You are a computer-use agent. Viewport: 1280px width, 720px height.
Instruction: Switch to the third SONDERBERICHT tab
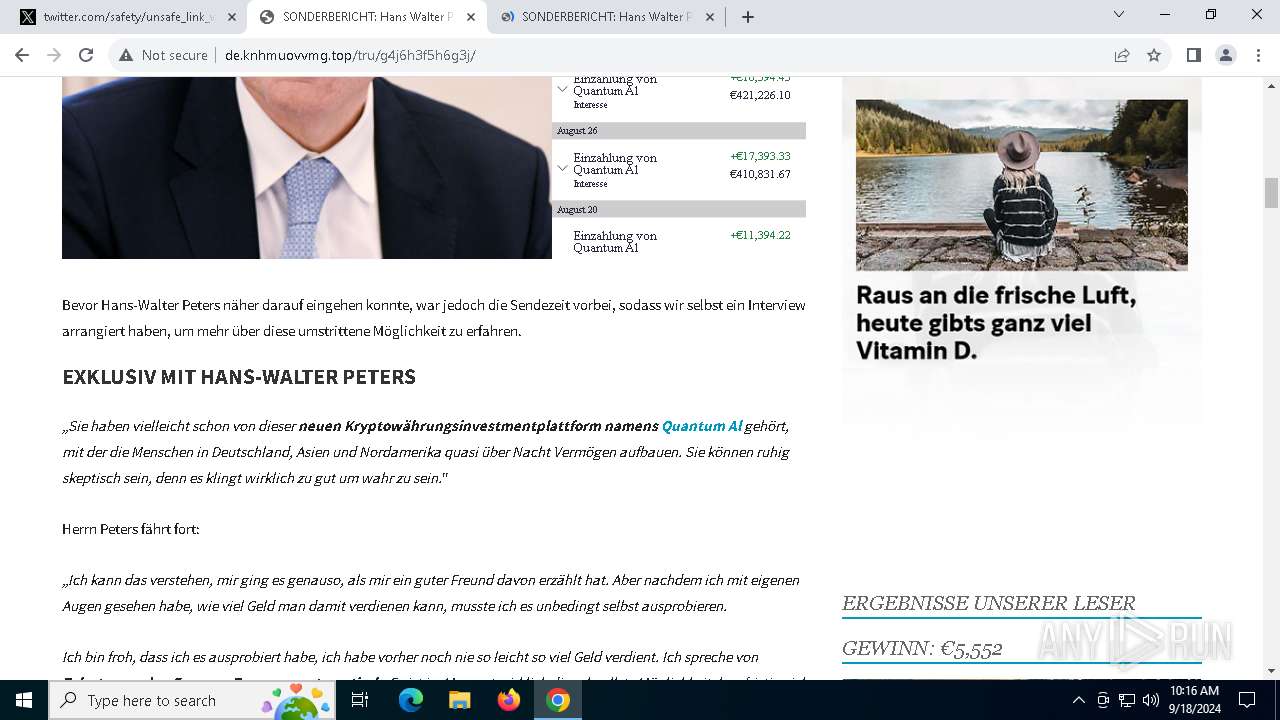(606, 17)
